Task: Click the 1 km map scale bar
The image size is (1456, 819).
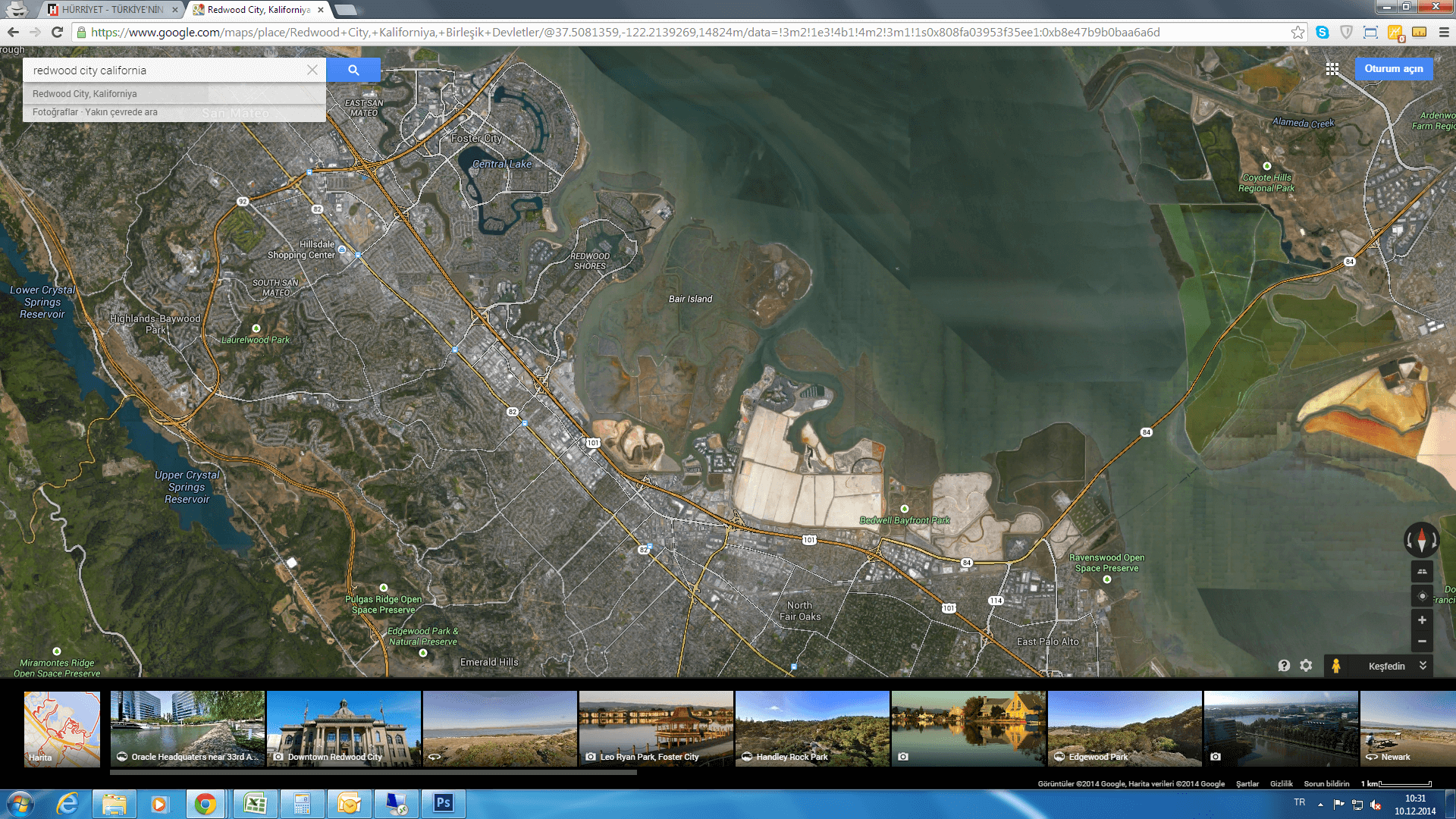Action: [x=1396, y=784]
